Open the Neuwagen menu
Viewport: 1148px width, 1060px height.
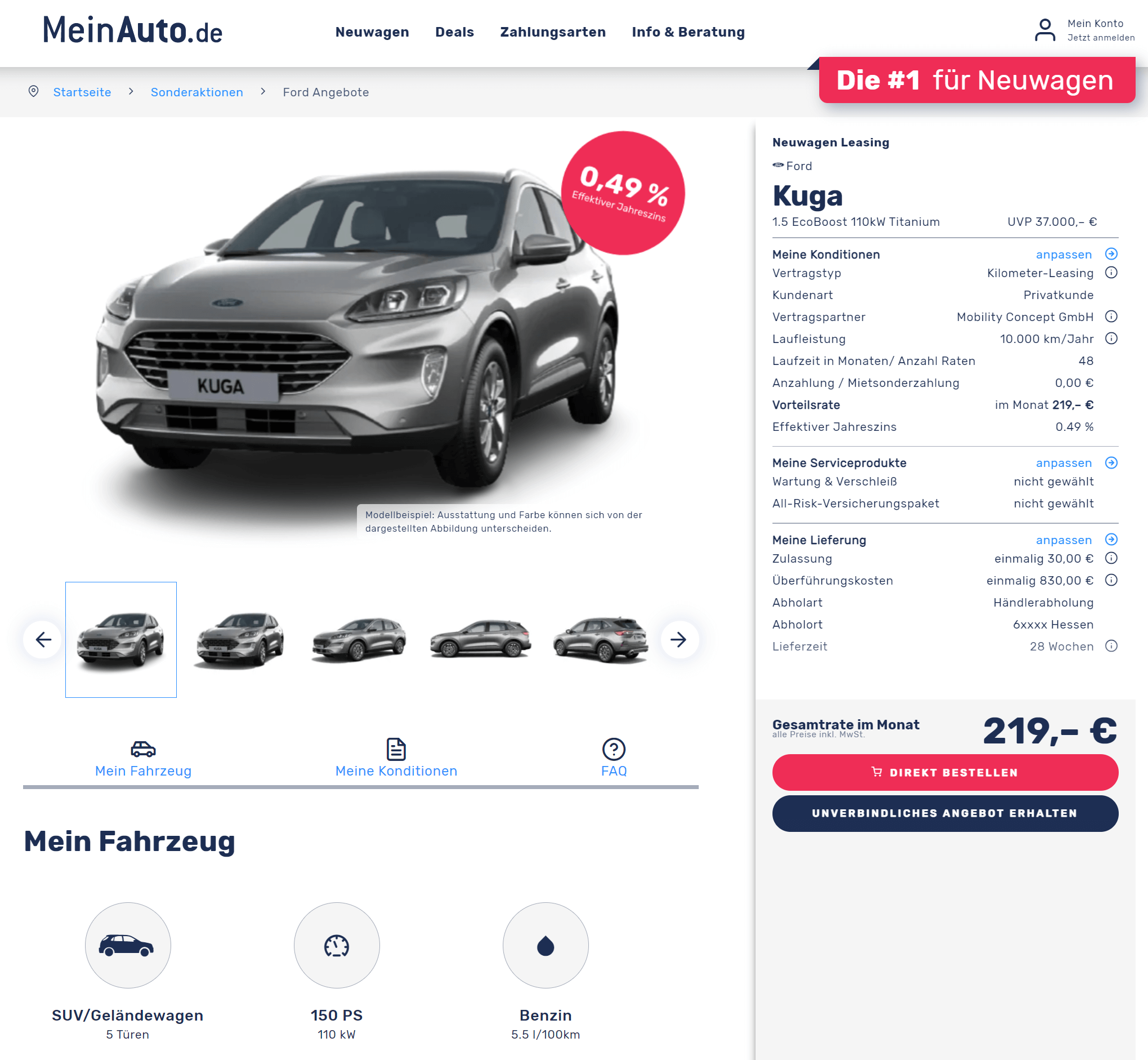point(372,32)
